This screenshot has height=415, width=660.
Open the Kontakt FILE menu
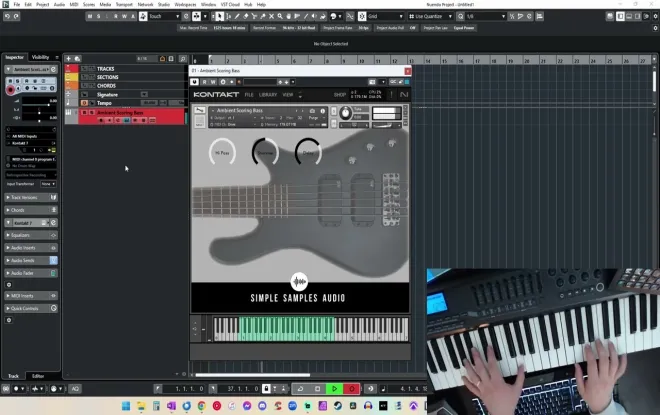(249, 95)
